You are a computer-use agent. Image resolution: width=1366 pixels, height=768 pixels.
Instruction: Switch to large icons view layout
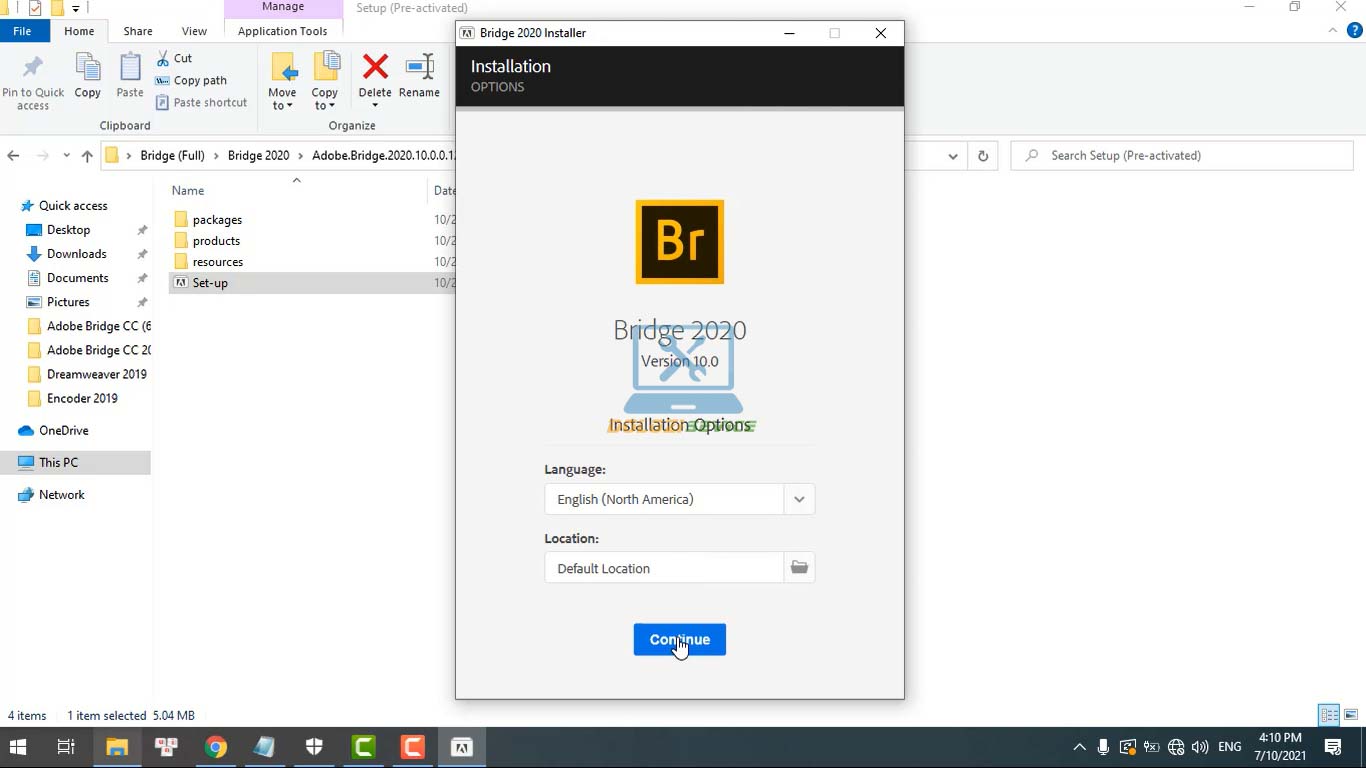point(1351,715)
